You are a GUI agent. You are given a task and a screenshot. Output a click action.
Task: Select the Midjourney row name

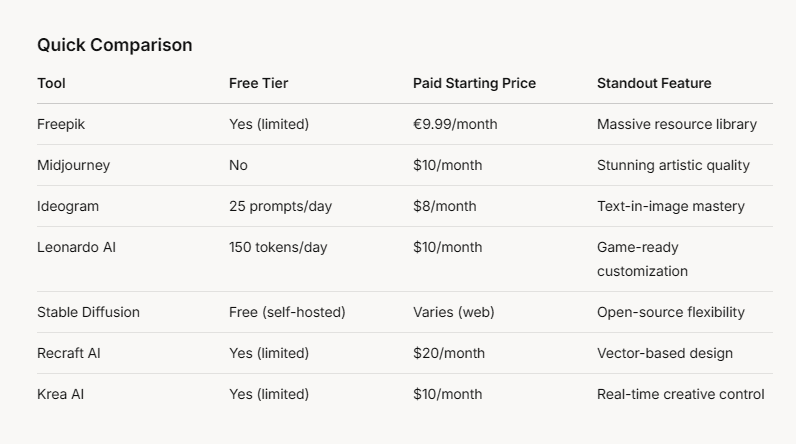74,165
